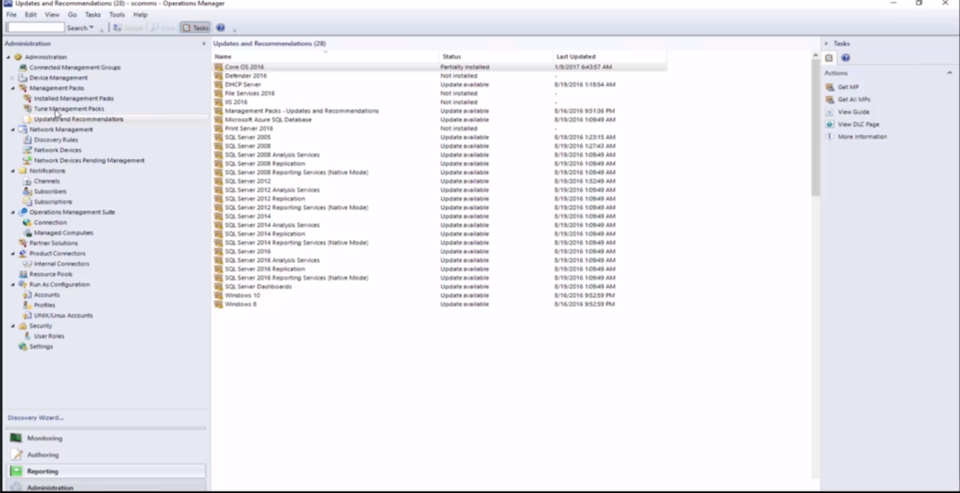Click the User Roles icon
The height and width of the screenshot is (493, 960).
[x=28, y=336]
